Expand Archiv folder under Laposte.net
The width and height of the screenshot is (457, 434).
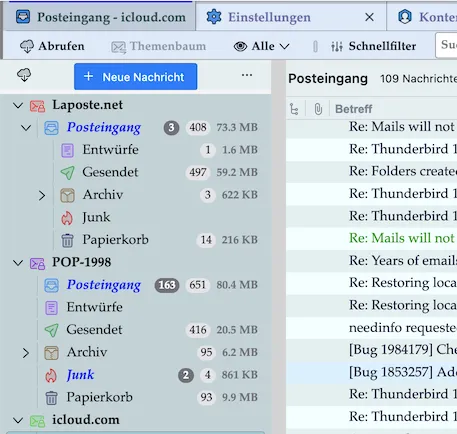tap(42, 195)
